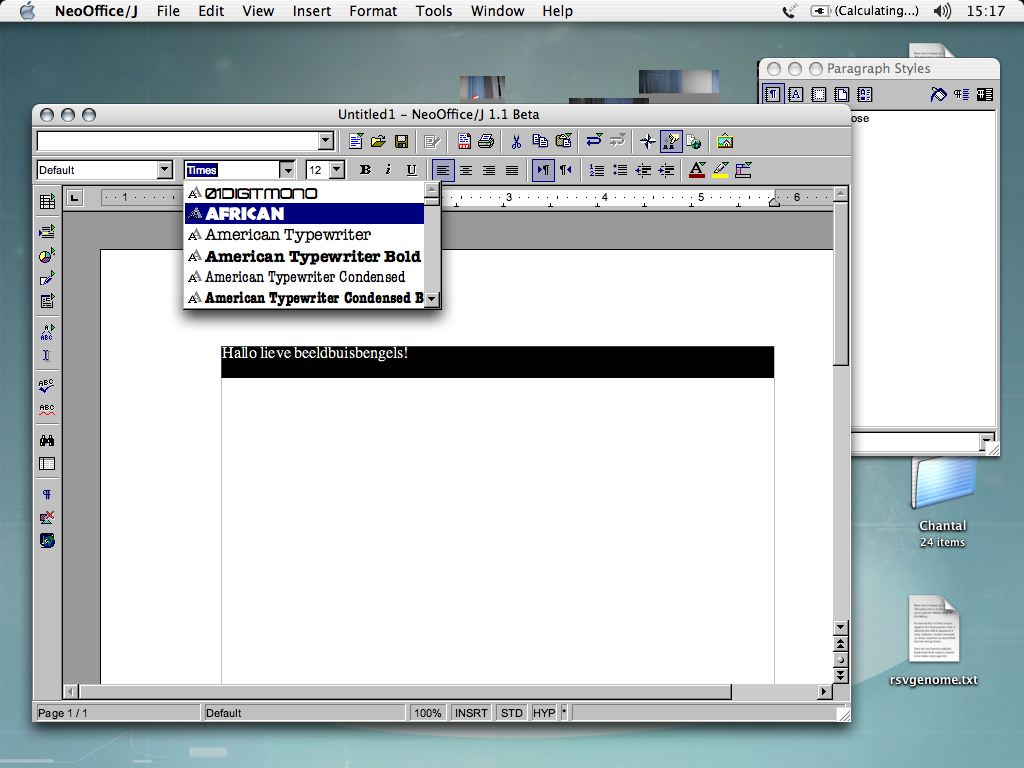The height and width of the screenshot is (768, 1024).
Task: Toggle bold formatting
Action: point(365,170)
